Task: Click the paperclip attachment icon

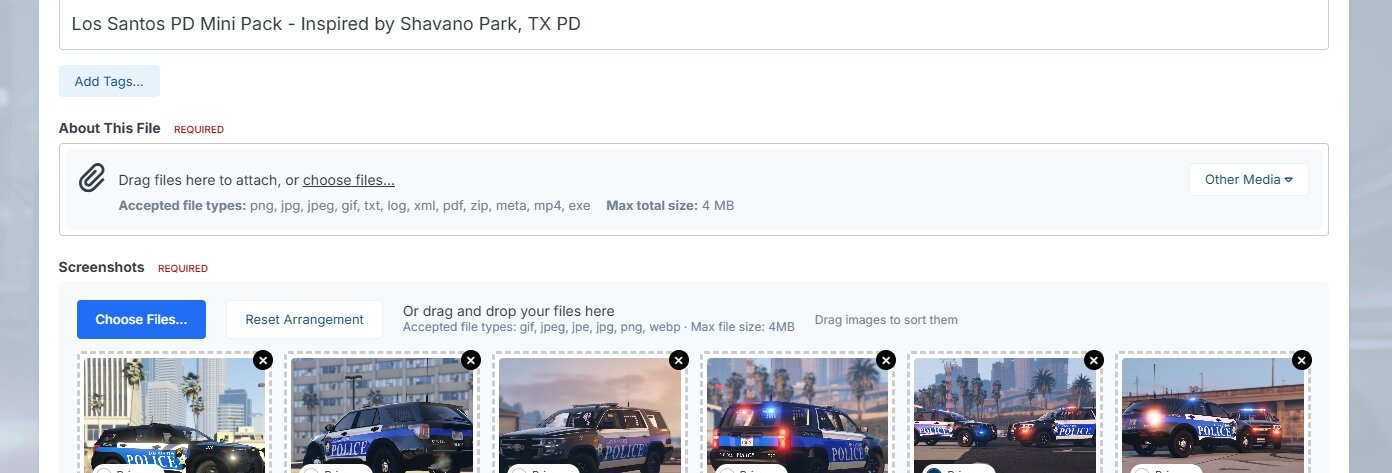Action: pyautogui.click(x=92, y=179)
